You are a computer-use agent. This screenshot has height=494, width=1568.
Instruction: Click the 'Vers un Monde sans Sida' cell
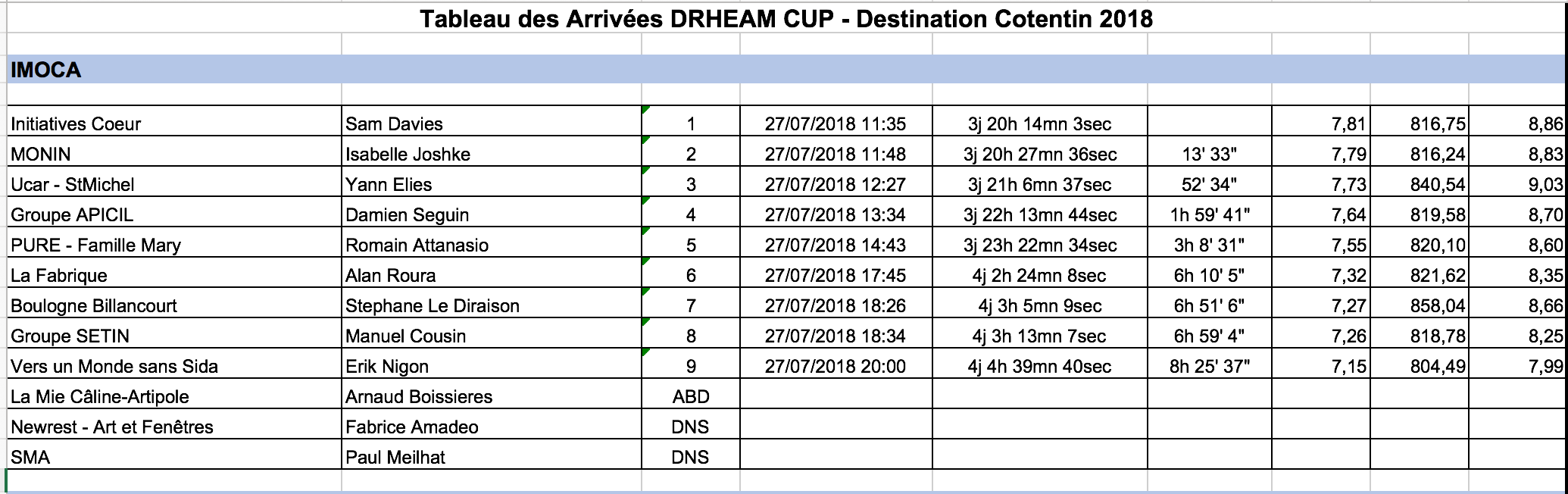114,366
